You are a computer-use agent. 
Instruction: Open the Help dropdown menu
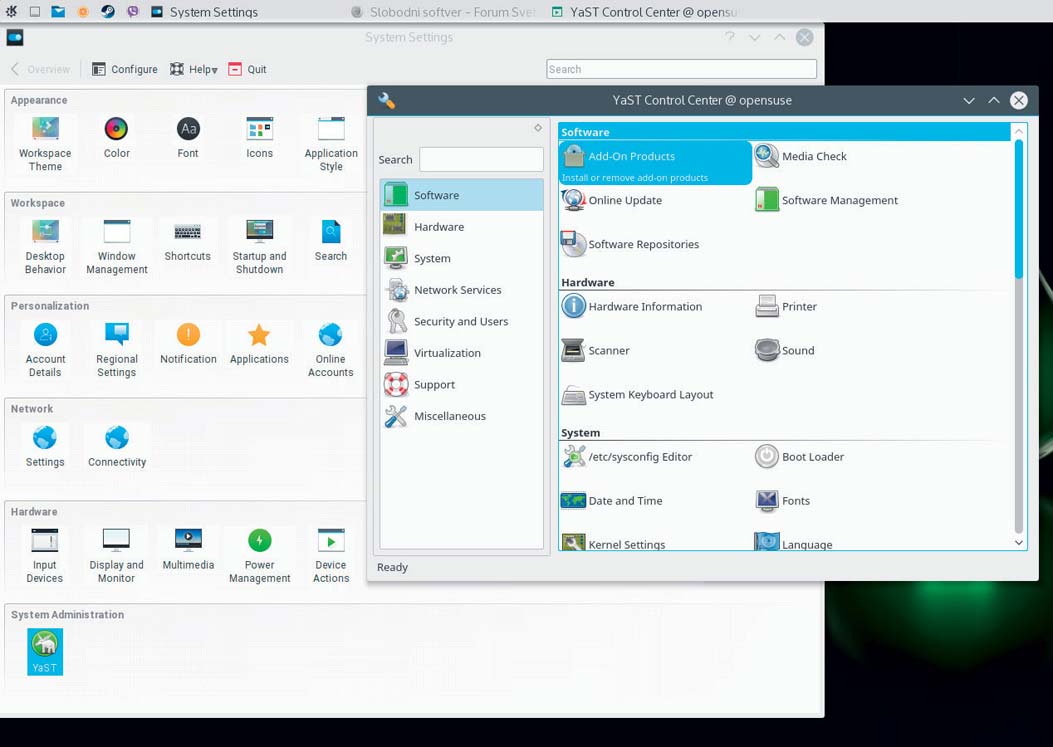(x=193, y=69)
